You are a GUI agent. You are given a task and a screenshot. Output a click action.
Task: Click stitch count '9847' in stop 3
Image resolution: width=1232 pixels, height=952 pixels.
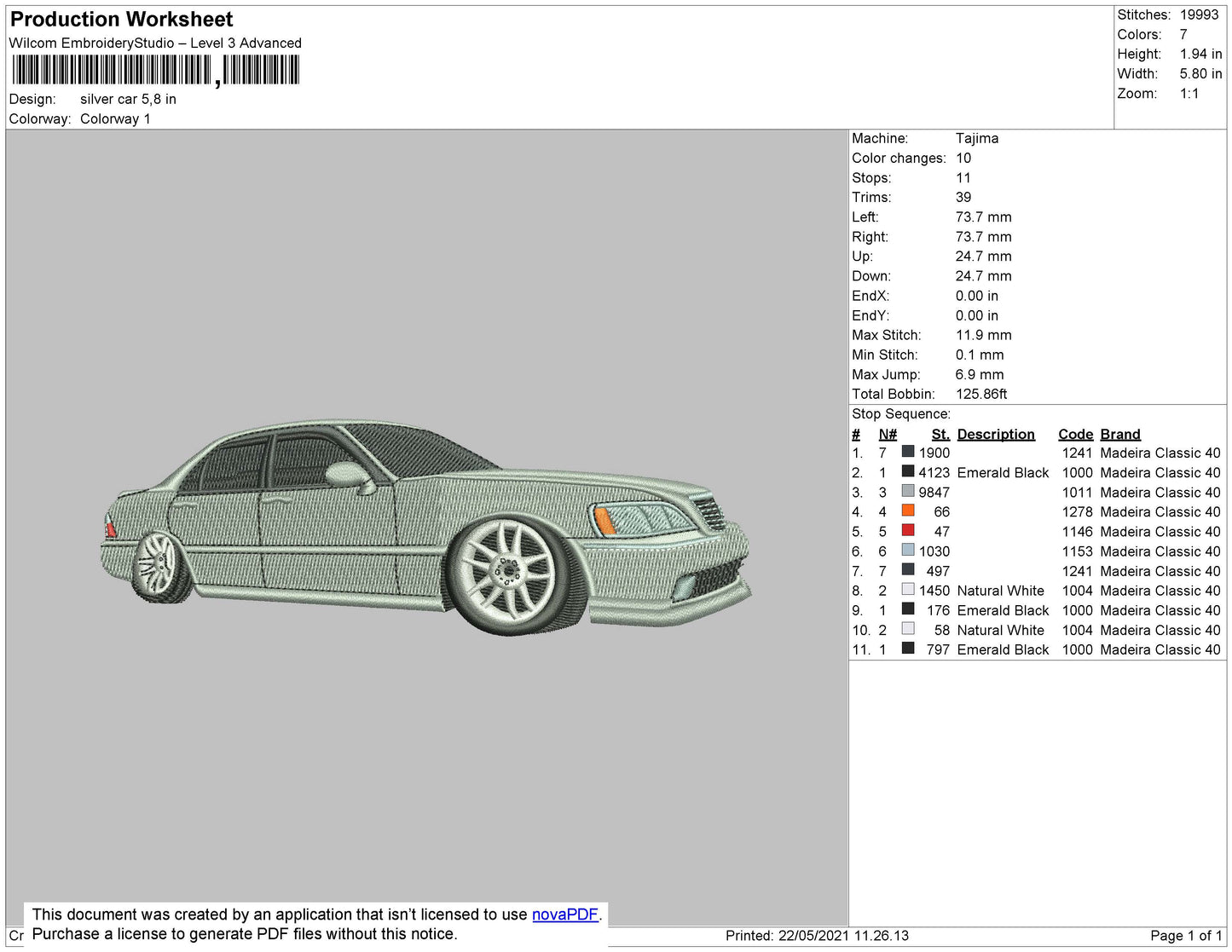[x=934, y=492]
